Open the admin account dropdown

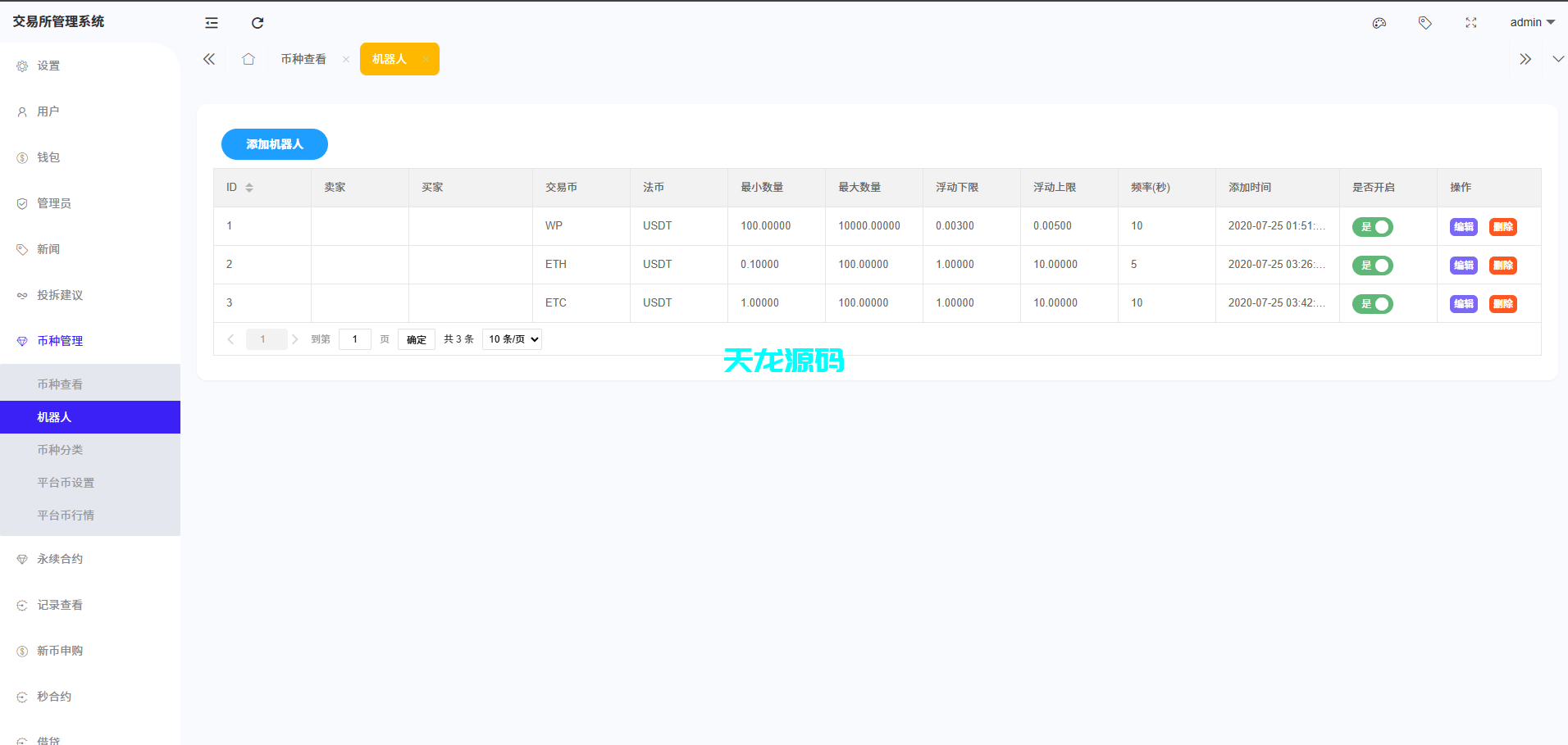click(1531, 22)
